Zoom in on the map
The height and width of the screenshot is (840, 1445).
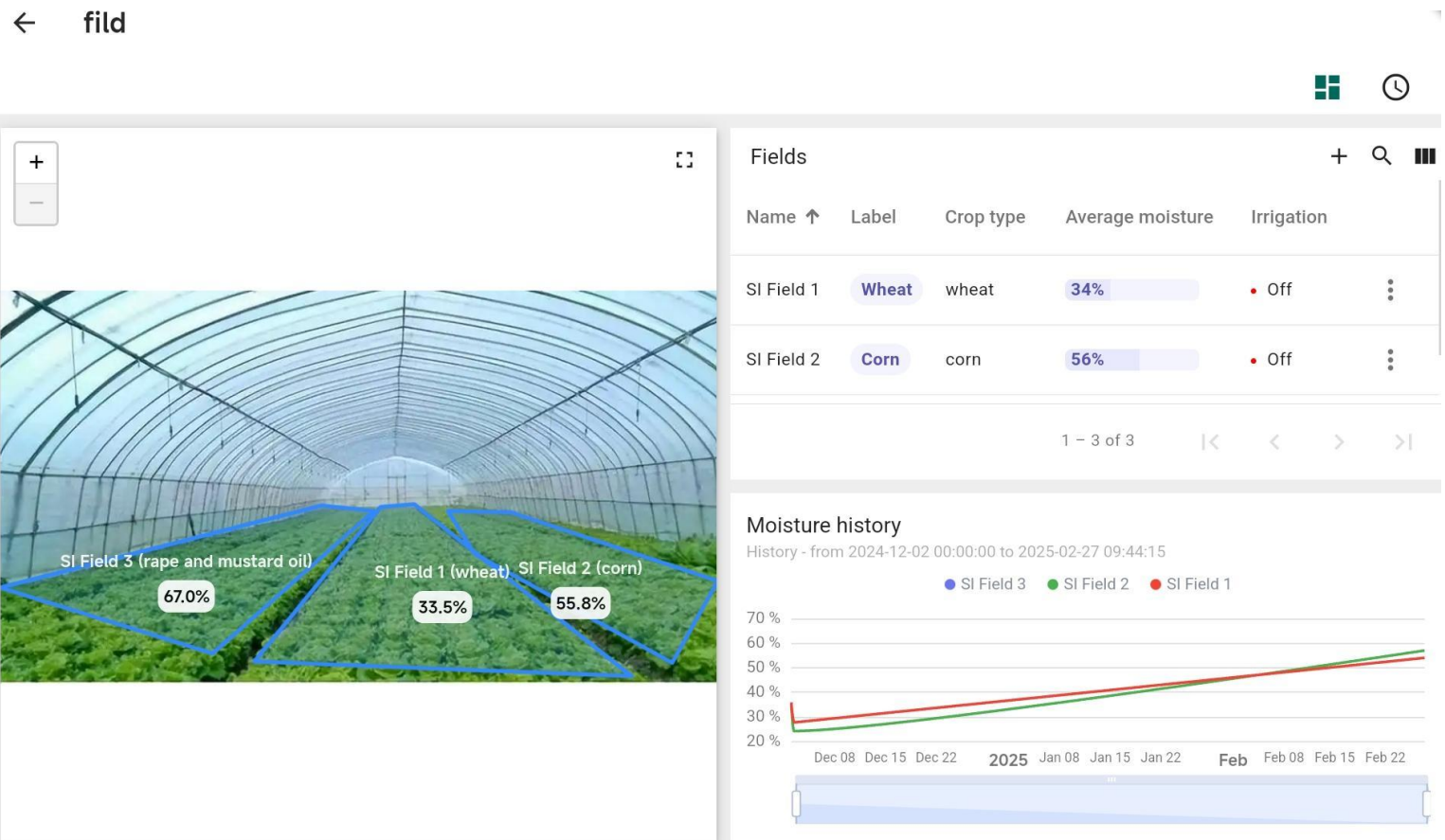36,163
